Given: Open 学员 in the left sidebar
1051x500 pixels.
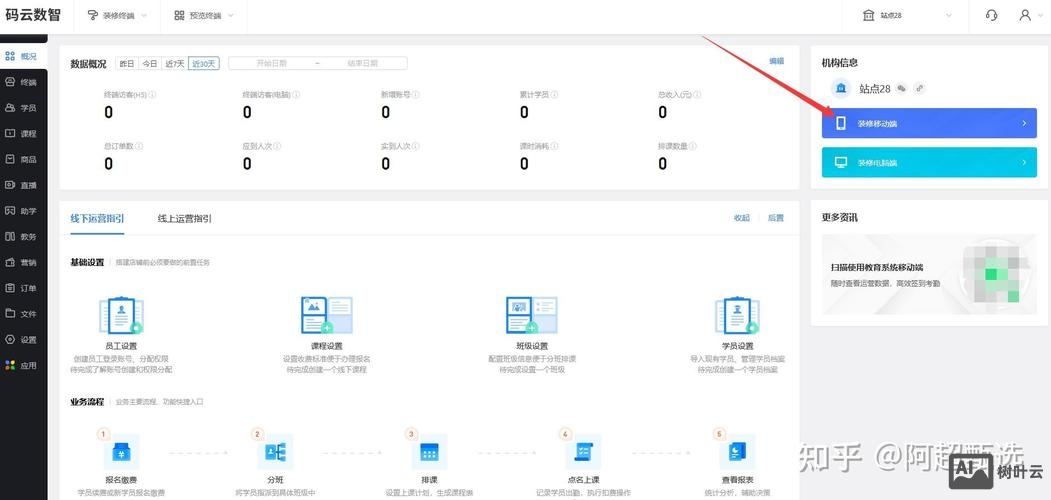Looking at the screenshot, I should coord(22,108).
